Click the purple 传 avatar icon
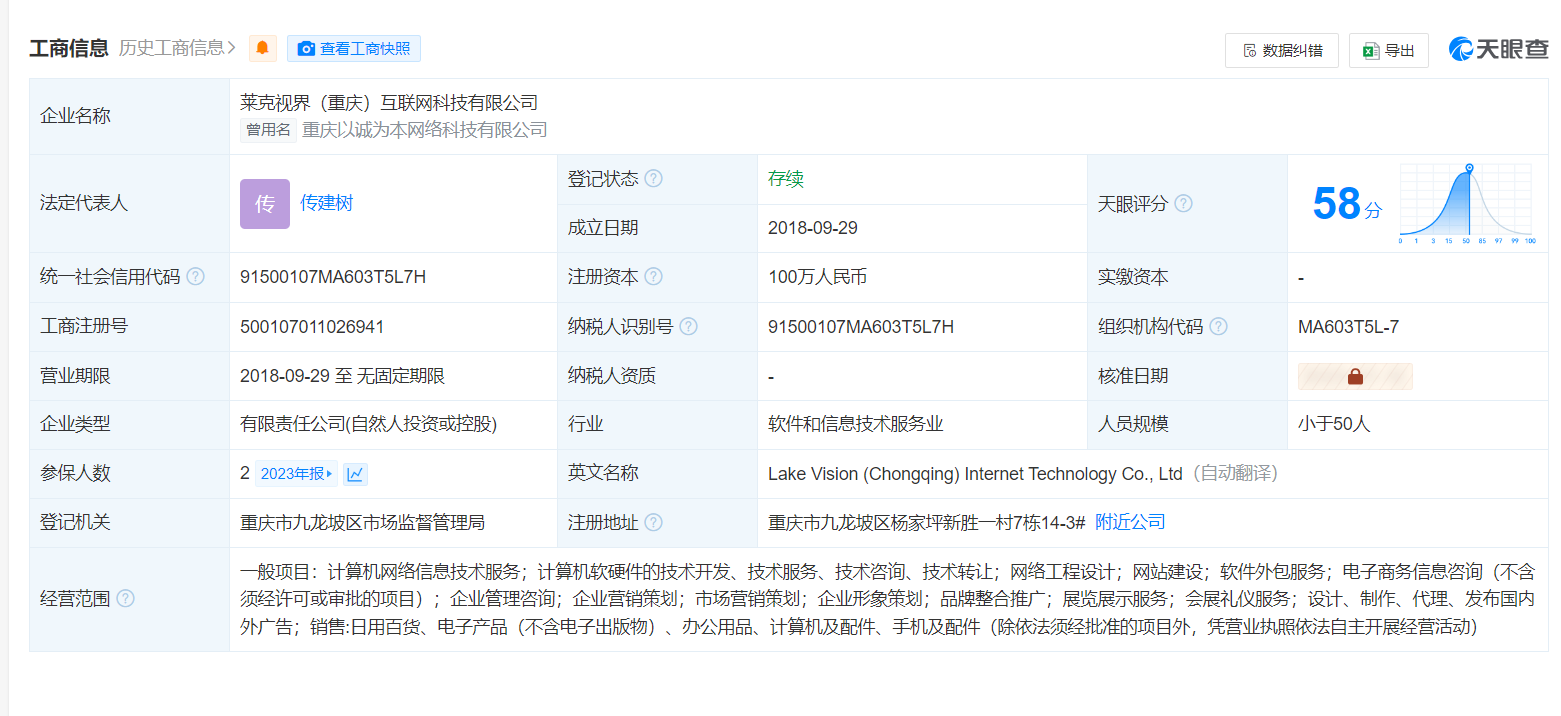Viewport: 1561px width, 716px height. coord(265,204)
